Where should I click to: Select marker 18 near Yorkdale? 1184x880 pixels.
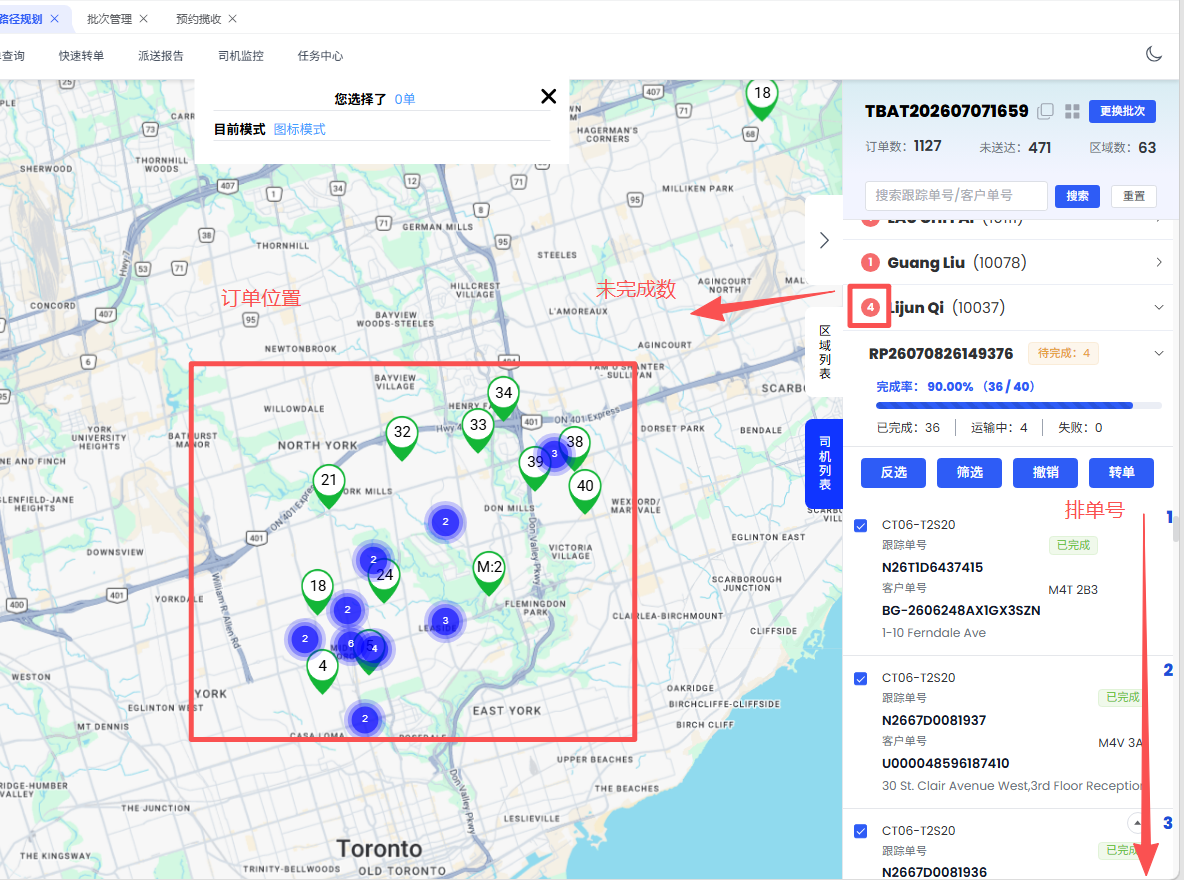pyautogui.click(x=318, y=590)
